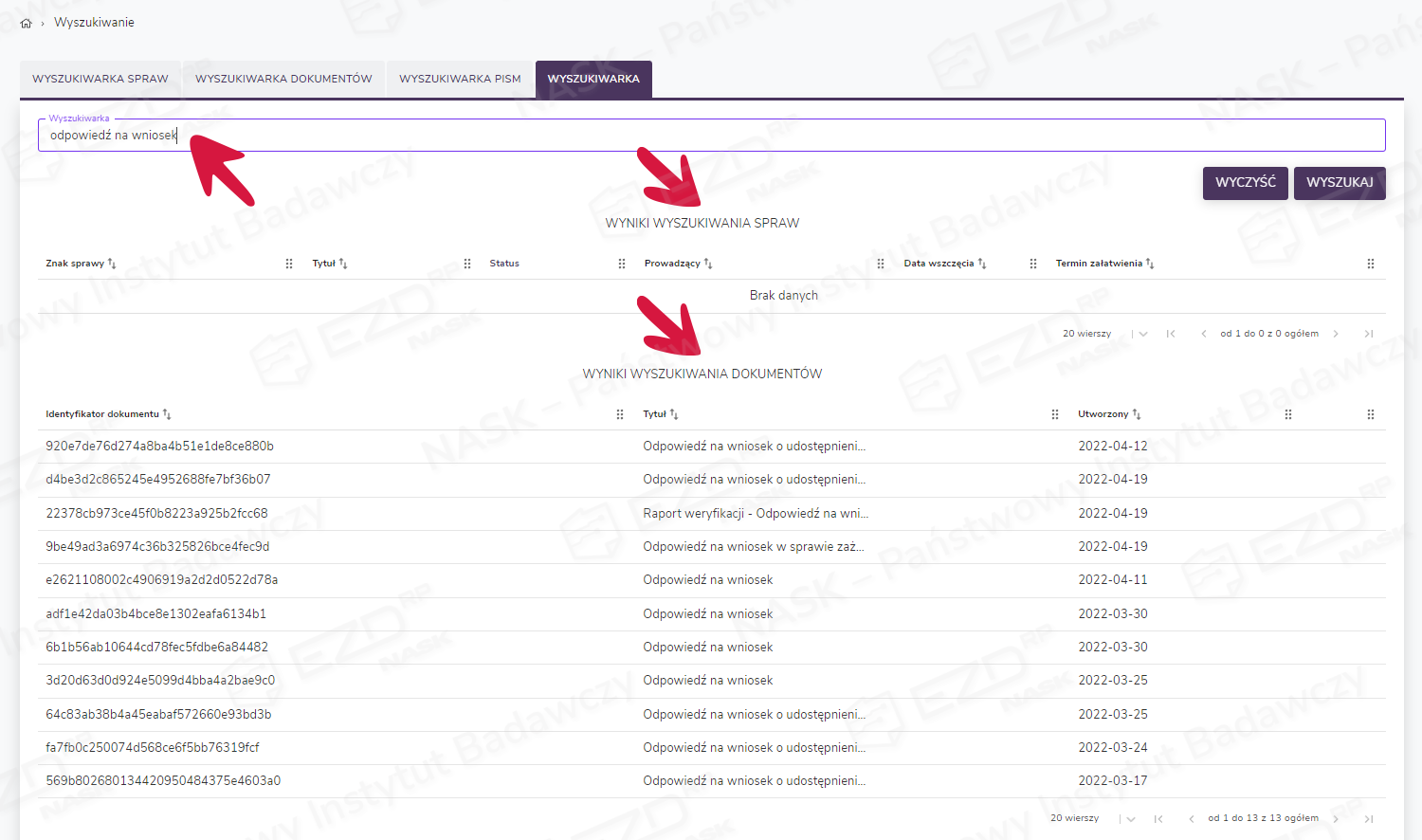The height and width of the screenshot is (840, 1422).
Task: Sort documents by Utworzony date icon
Action: tap(1137, 414)
